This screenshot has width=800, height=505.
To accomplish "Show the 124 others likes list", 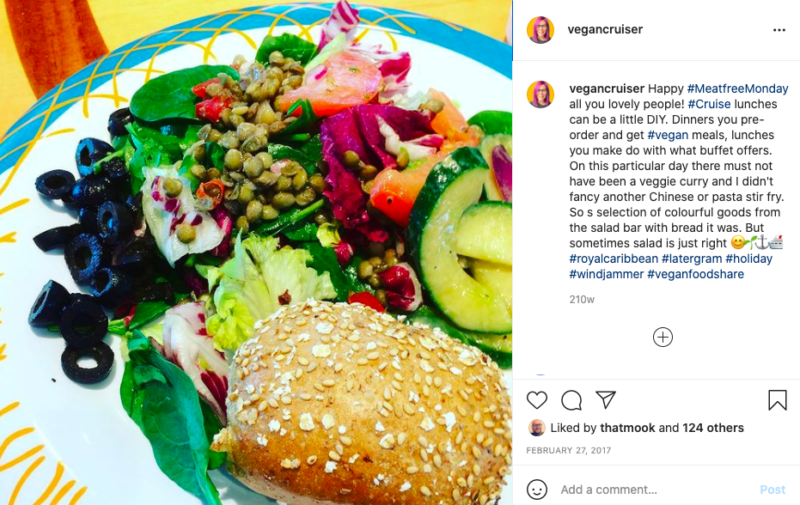I will [713, 428].
